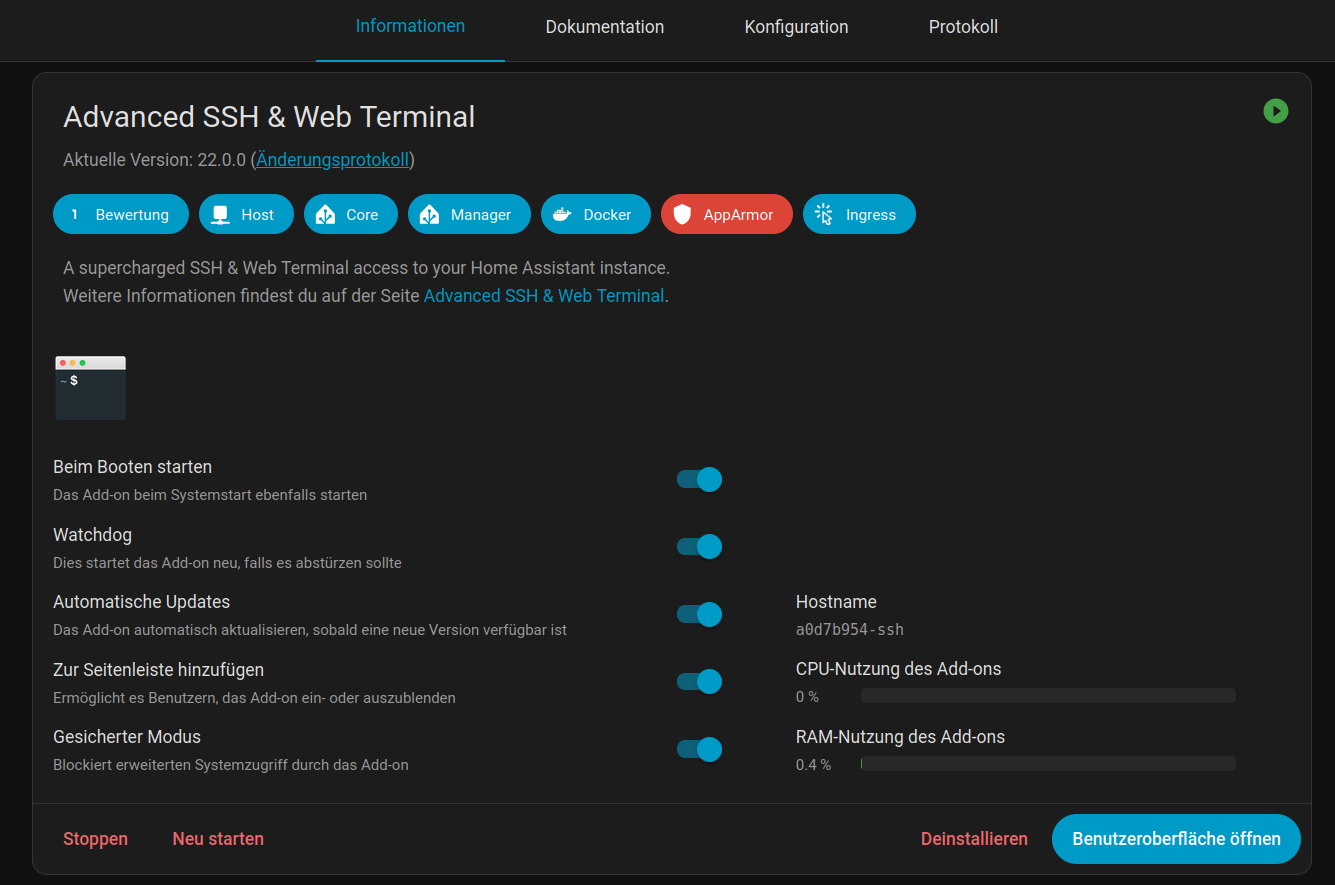Click the Hostname label
This screenshot has height=885, width=1335.
836,602
